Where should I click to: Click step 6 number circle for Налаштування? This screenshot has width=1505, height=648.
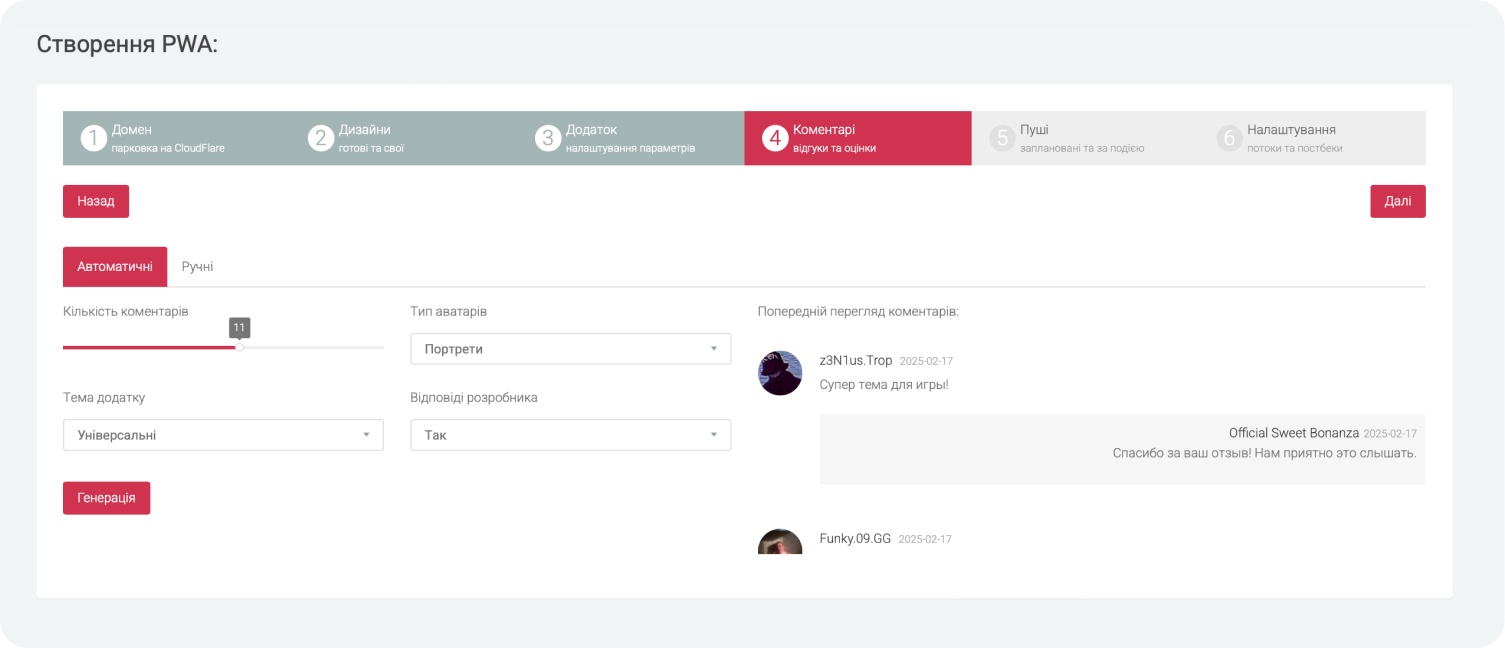pyautogui.click(x=1228, y=138)
